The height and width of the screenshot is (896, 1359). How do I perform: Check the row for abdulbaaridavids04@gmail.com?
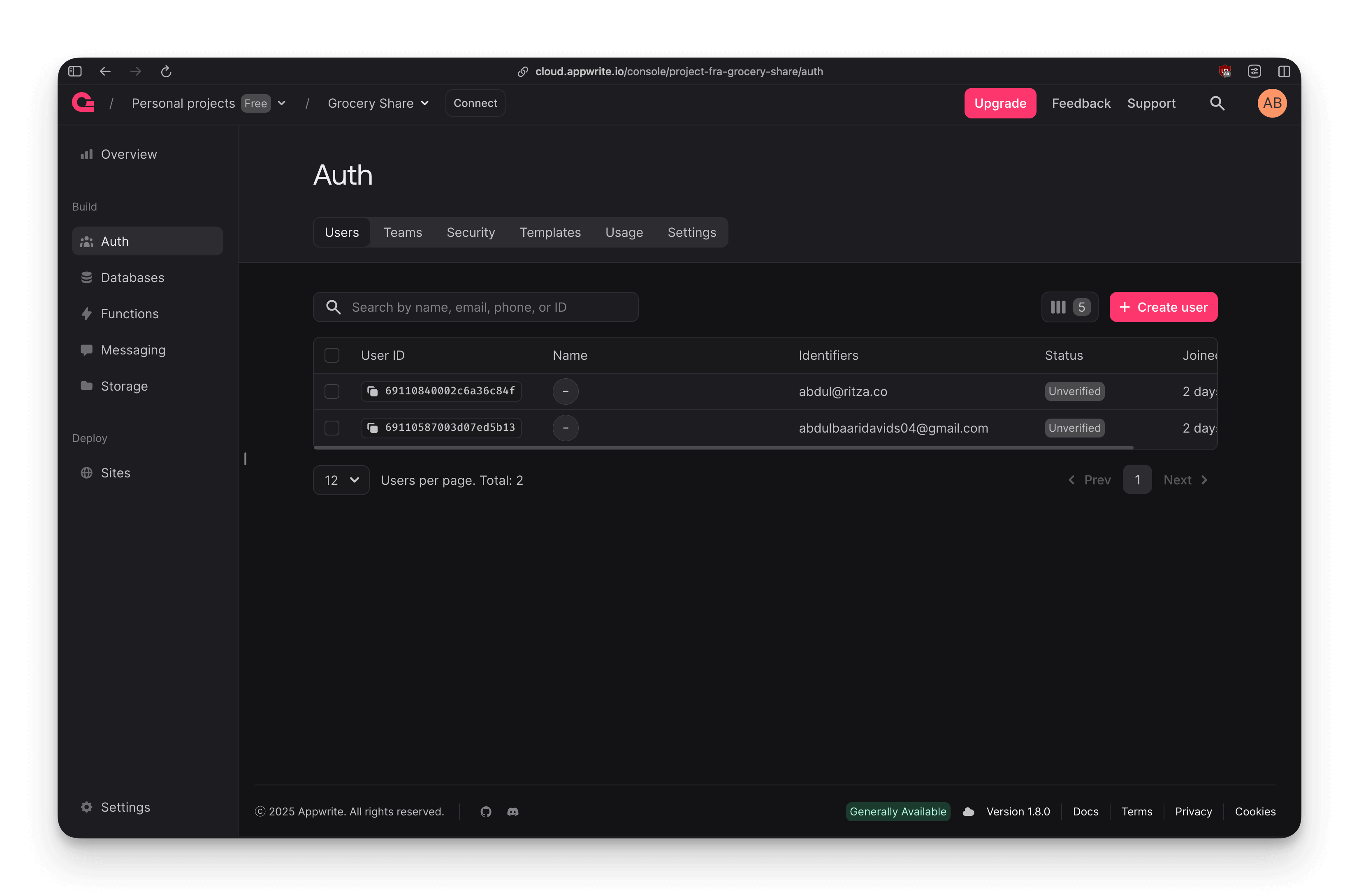(x=332, y=427)
